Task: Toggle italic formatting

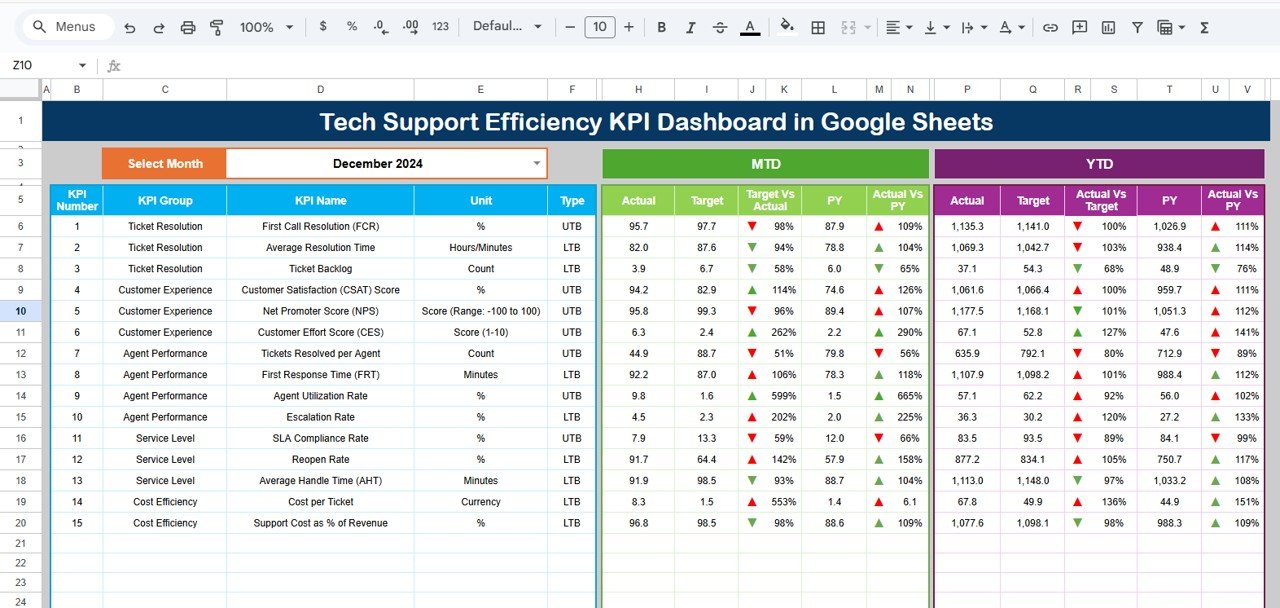Action: coord(690,27)
